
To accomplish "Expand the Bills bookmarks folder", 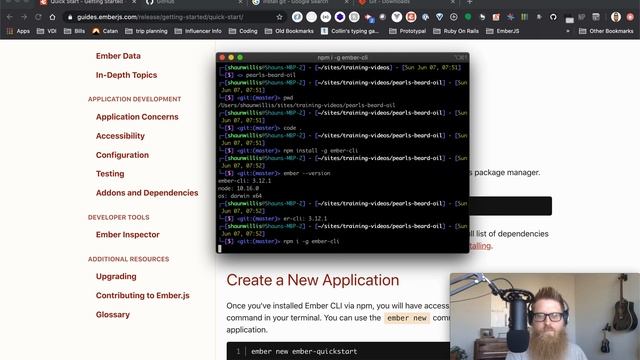I will 74,31.
